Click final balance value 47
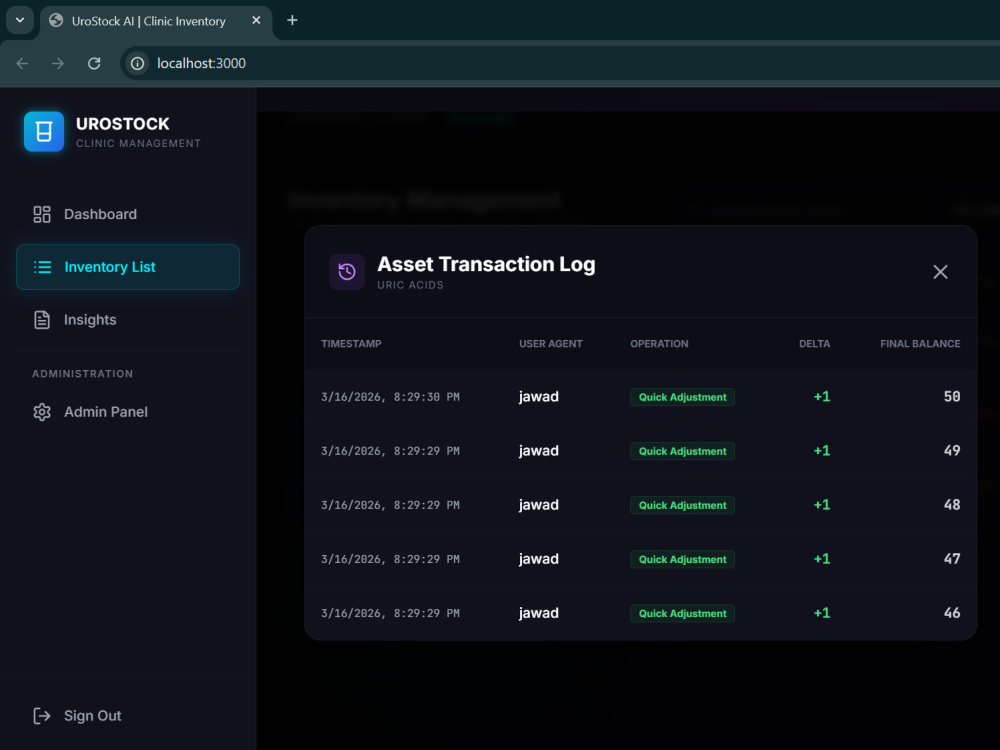The image size is (1000, 750). tap(952, 559)
